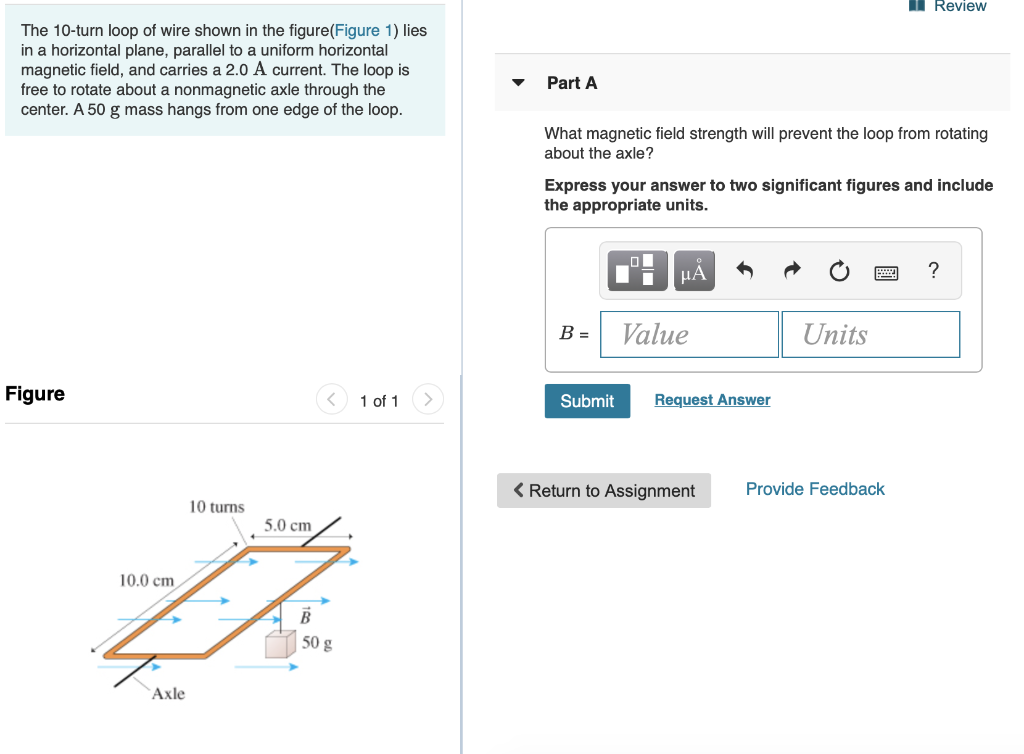Click Return to Assignment
Viewport: 1024px width, 754px height.
(603, 490)
